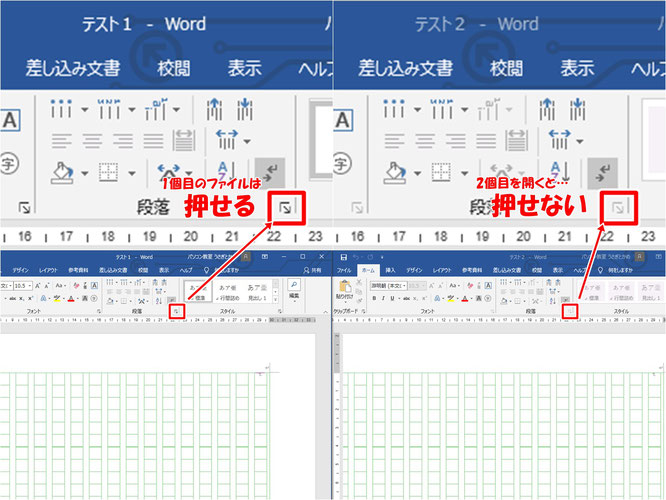Select 見出し 1 style in small テスト1 window

click(x=257, y=292)
